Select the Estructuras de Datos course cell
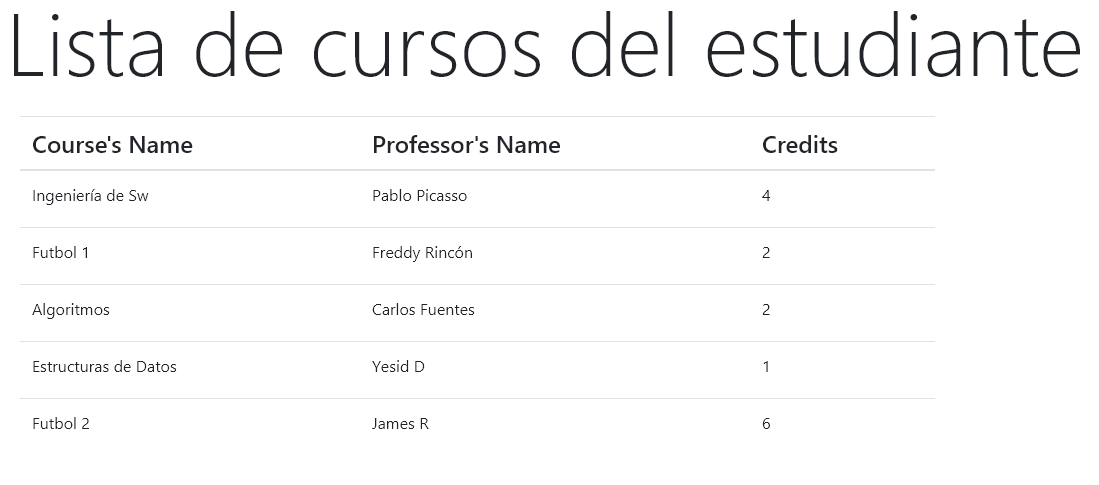This screenshot has height=485, width=1099. pyautogui.click(x=104, y=367)
